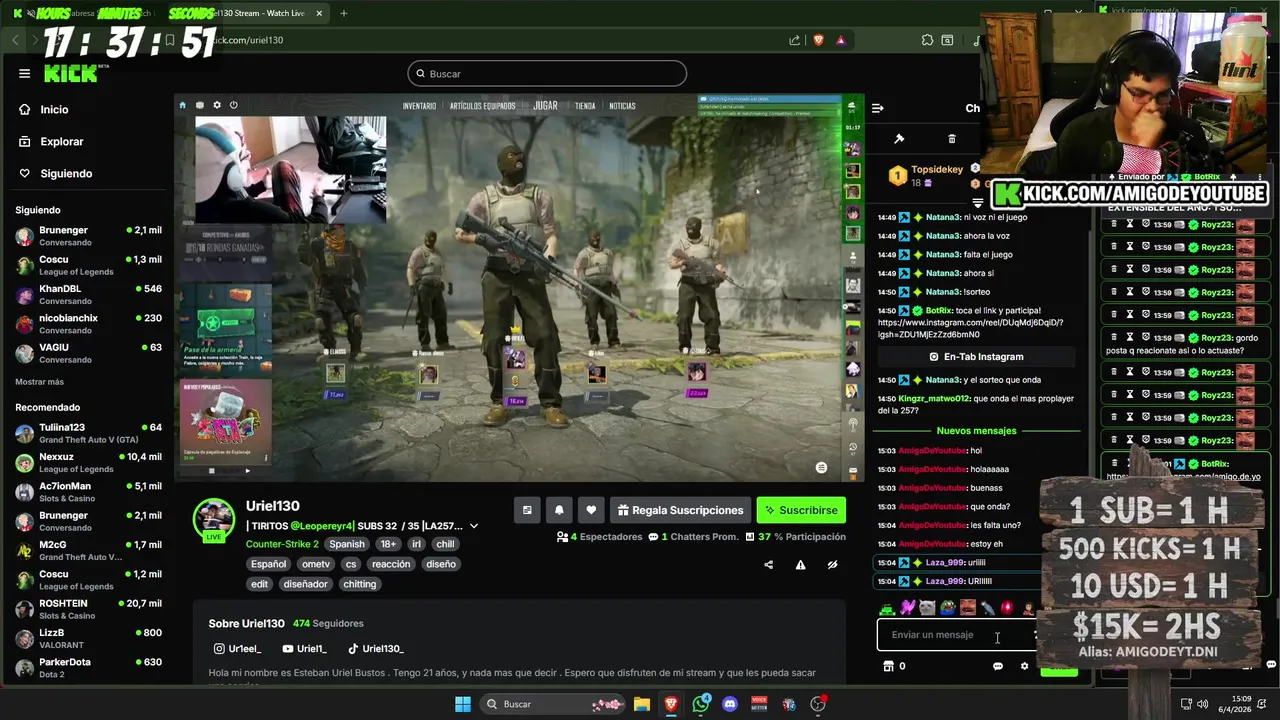Open the clip button next to bell
The width and height of the screenshot is (1280, 720).
527,510
